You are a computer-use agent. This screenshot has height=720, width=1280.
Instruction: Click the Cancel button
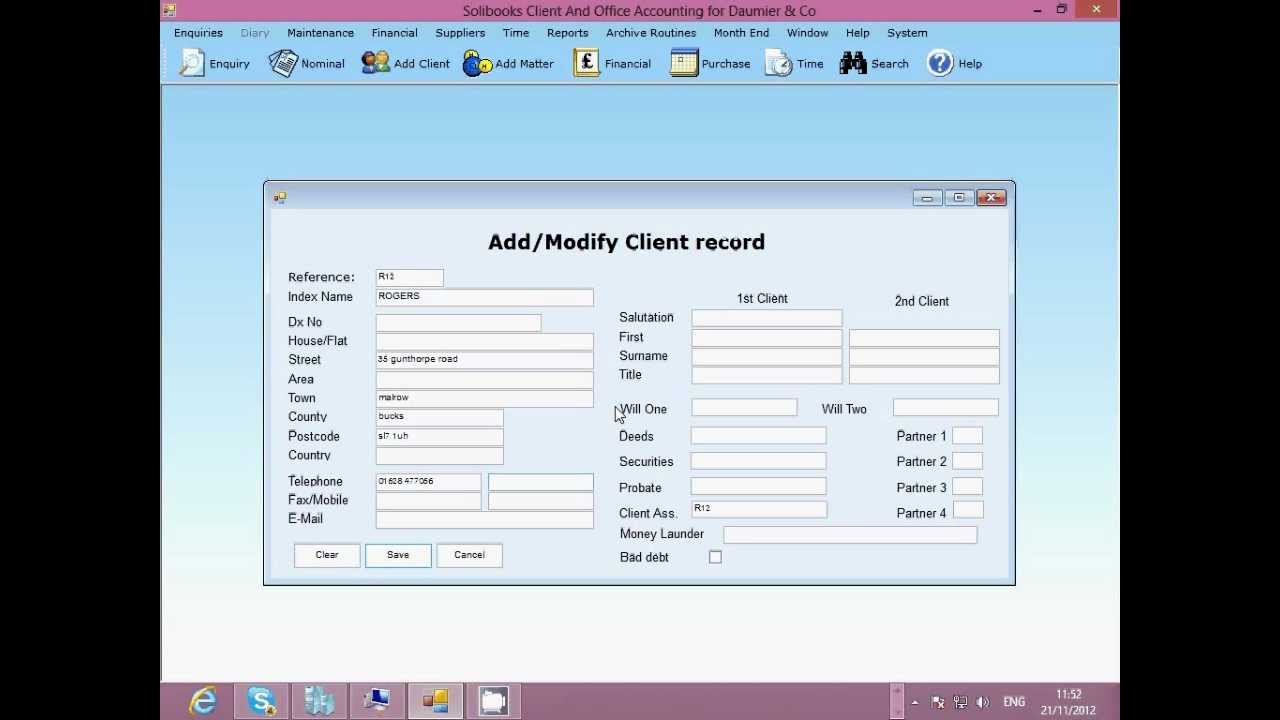[469, 555]
